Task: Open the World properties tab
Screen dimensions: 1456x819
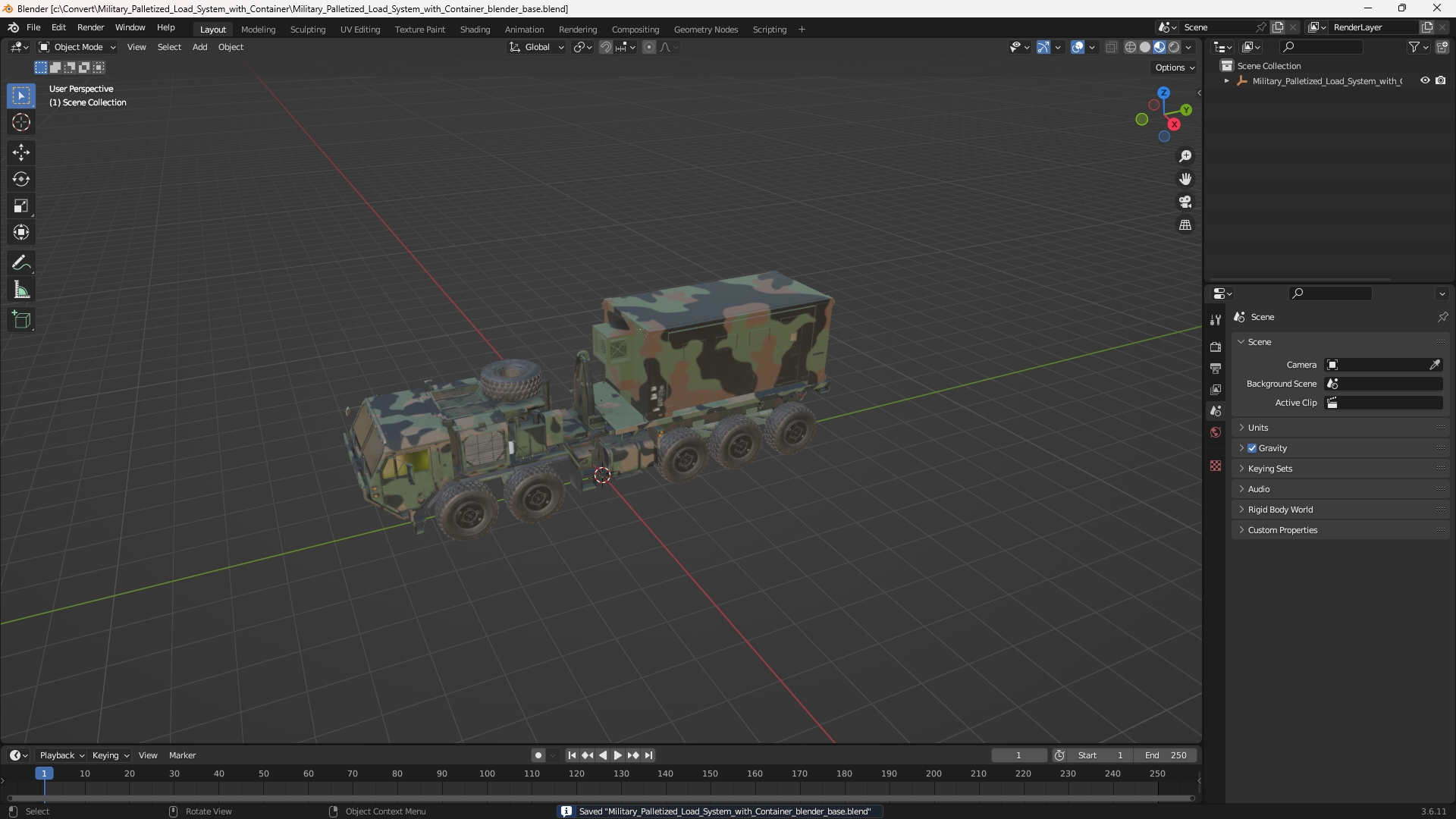Action: click(x=1216, y=432)
